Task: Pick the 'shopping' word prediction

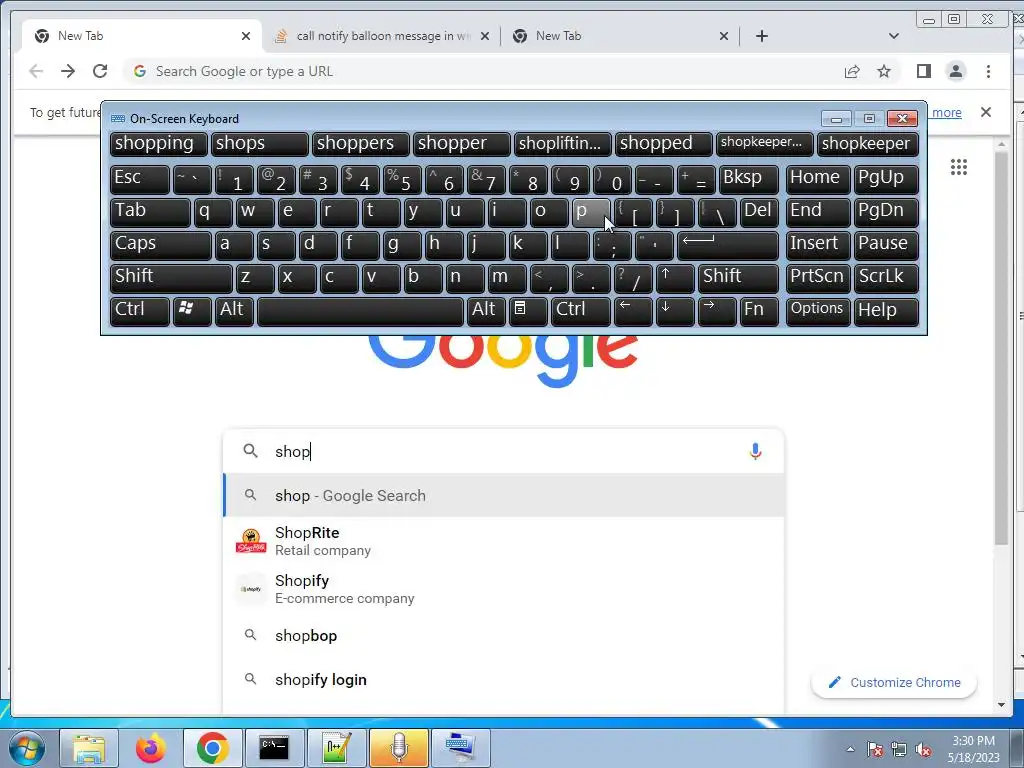Action: pyautogui.click(x=159, y=144)
